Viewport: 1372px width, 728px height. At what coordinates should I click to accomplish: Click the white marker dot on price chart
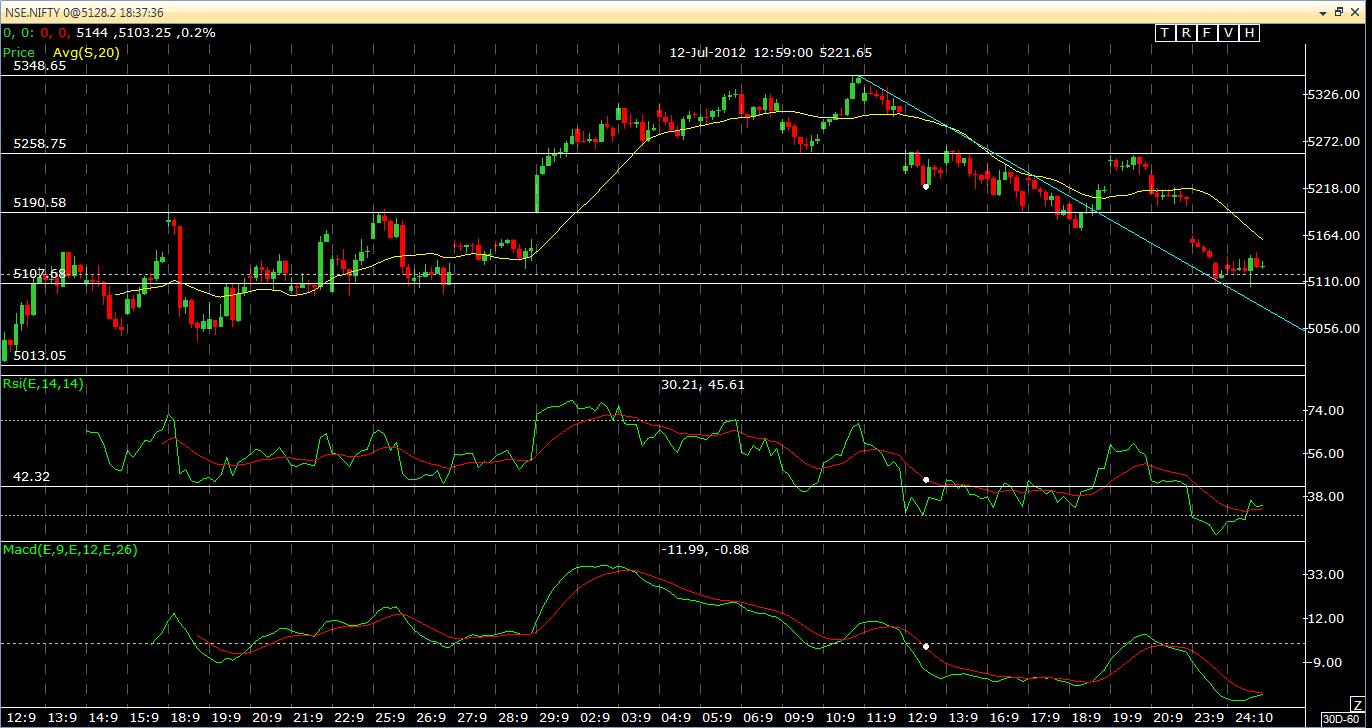pyautogui.click(x=926, y=186)
